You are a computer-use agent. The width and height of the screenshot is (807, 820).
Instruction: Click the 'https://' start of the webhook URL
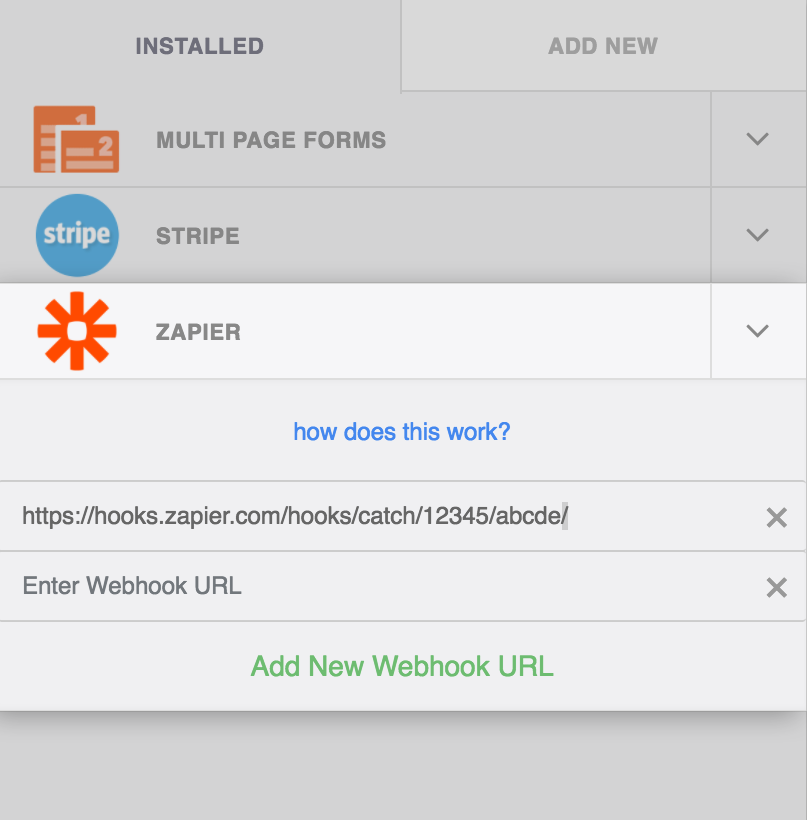pyautogui.click(x=58, y=516)
